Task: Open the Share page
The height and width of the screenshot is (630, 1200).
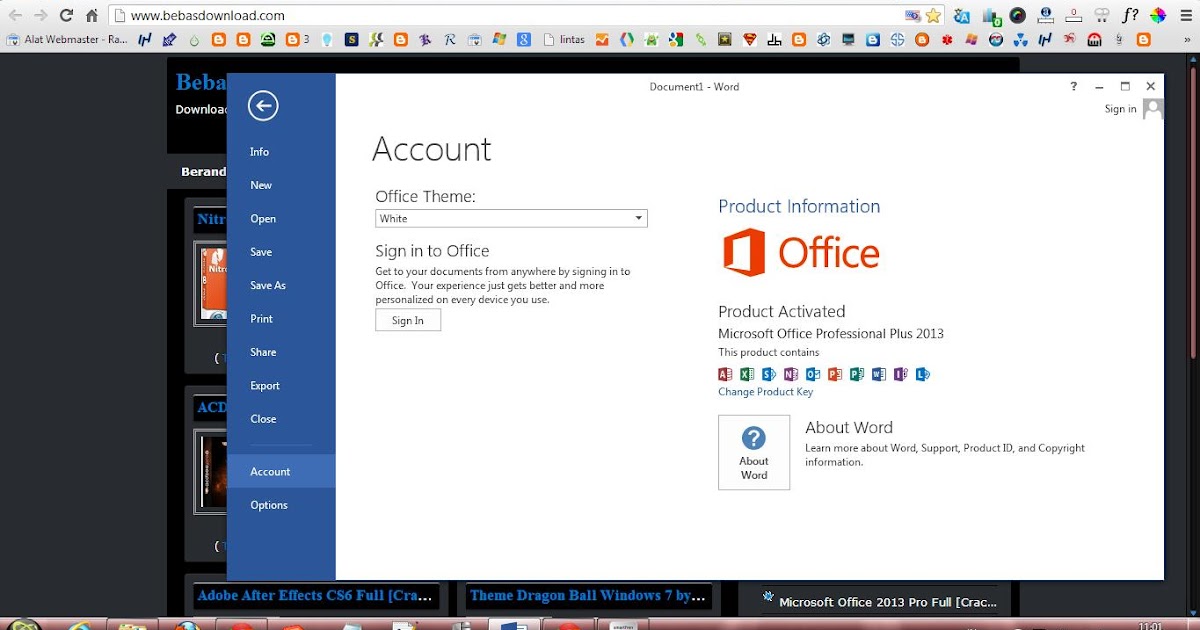Action: 281,352
